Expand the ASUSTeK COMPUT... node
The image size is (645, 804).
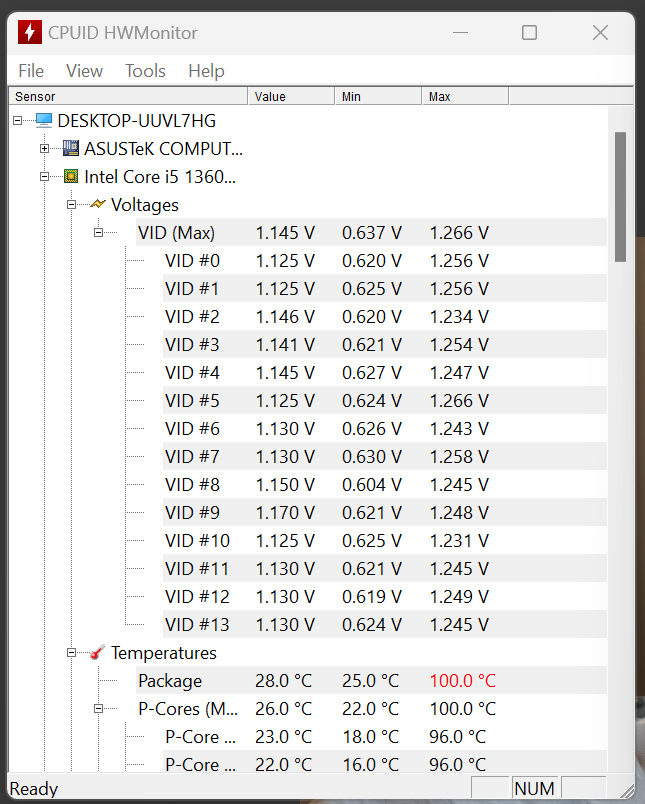(45, 149)
